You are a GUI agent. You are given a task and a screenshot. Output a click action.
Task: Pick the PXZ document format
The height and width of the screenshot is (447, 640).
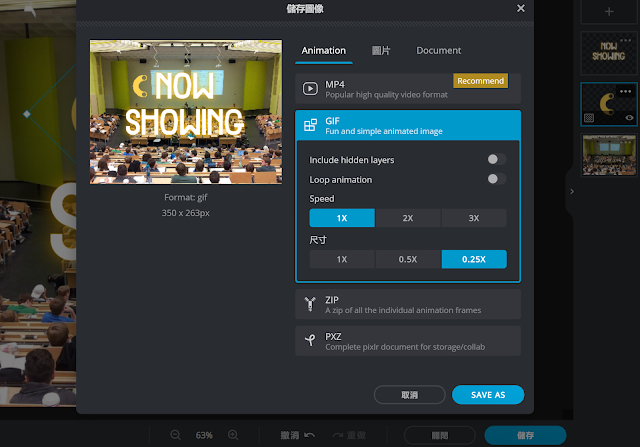coord(408,340)
